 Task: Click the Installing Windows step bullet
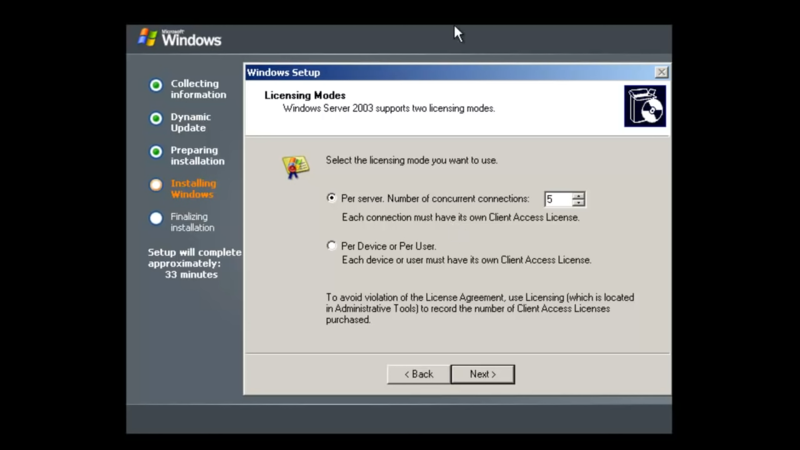point(156,185)
